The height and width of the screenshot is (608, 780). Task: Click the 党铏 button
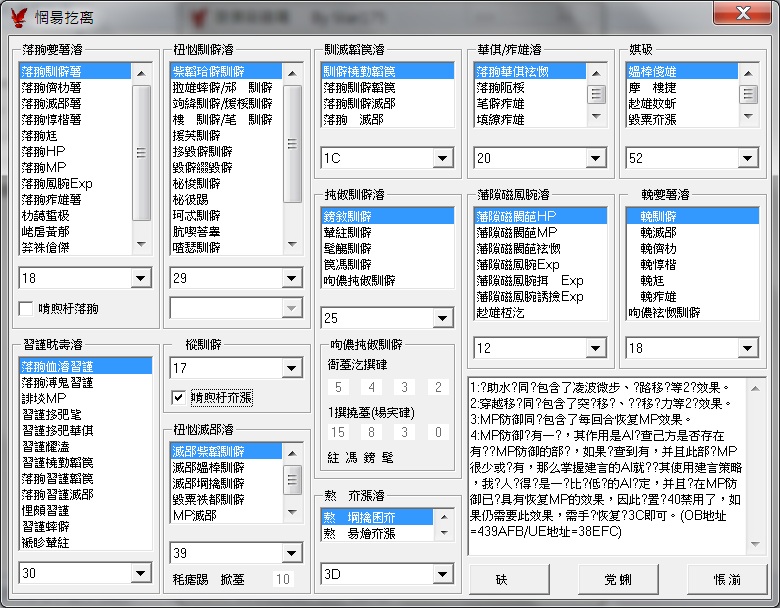tap(616, 578)
